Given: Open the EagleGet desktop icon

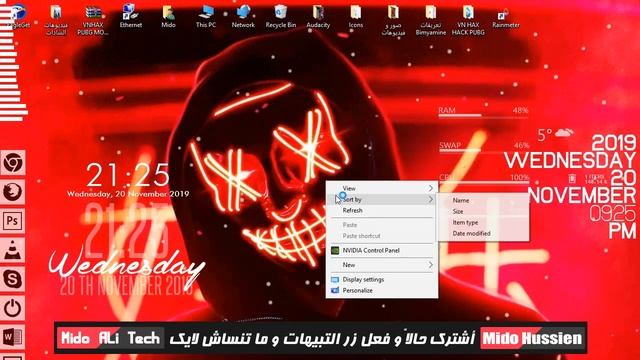Looking at the screenshot, I should coord(18,16).
